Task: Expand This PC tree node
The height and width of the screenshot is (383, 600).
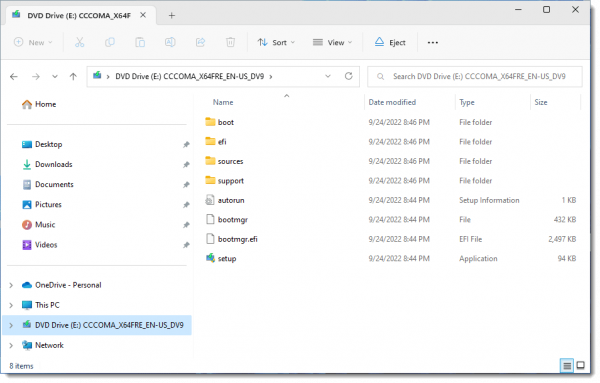Action: pos(11,305)
